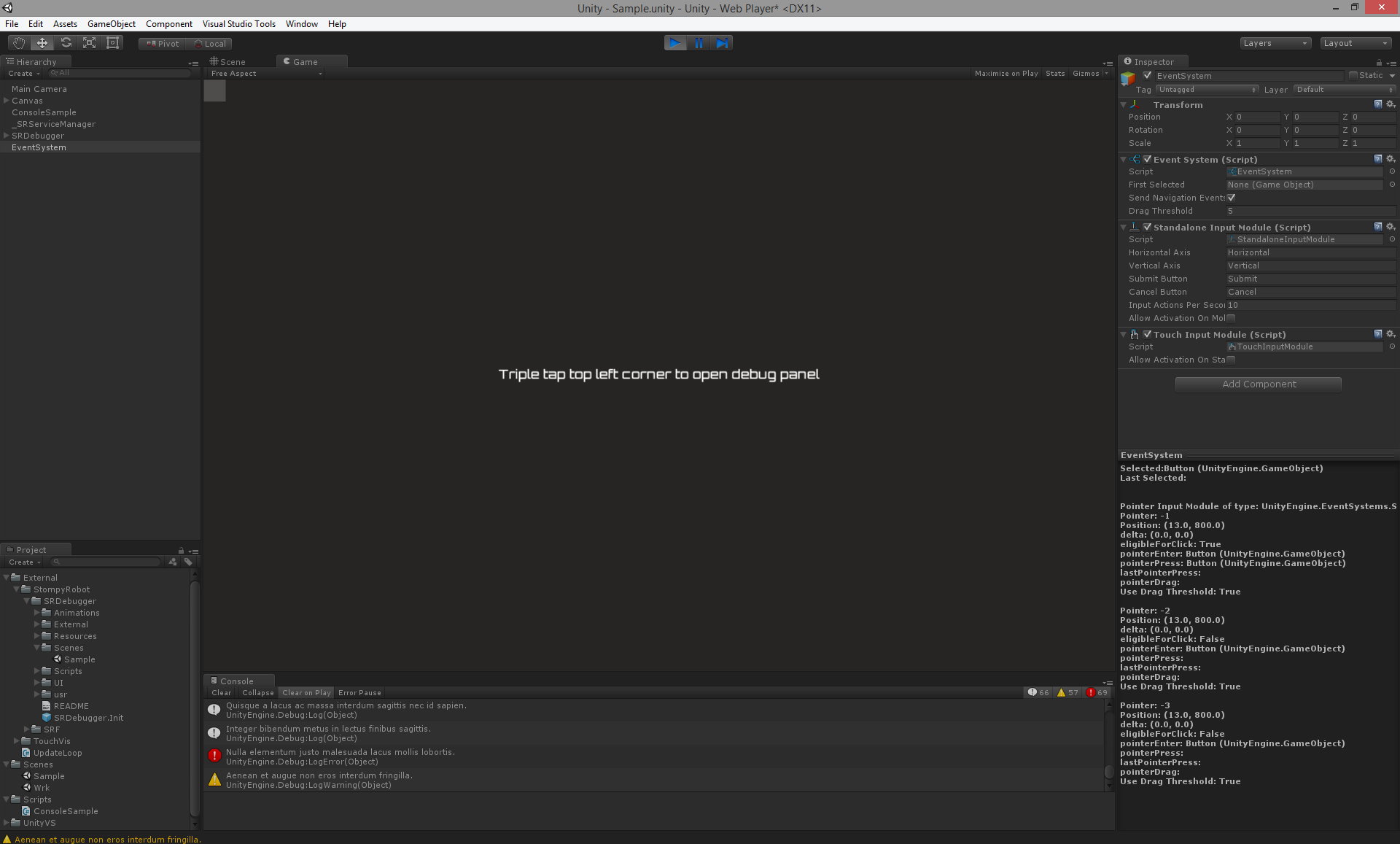1400x844 pixels.
Task: Open Standalone Input Module gear menu
Action: (x=1390, y=227)
